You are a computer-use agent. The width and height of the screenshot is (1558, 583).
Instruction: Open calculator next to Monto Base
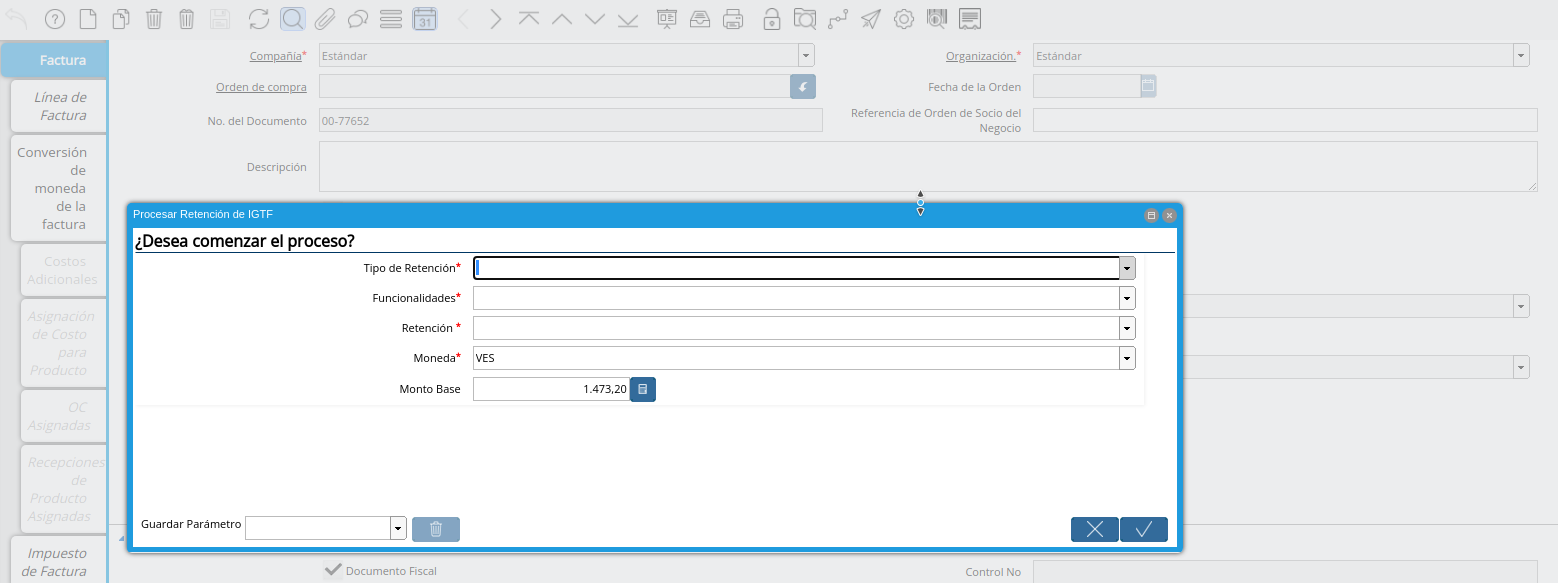[x=643, y=389]
